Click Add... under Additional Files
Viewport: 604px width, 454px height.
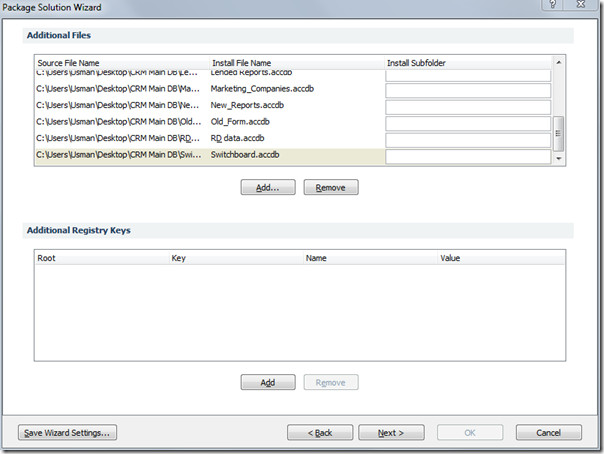pos(268,187)
